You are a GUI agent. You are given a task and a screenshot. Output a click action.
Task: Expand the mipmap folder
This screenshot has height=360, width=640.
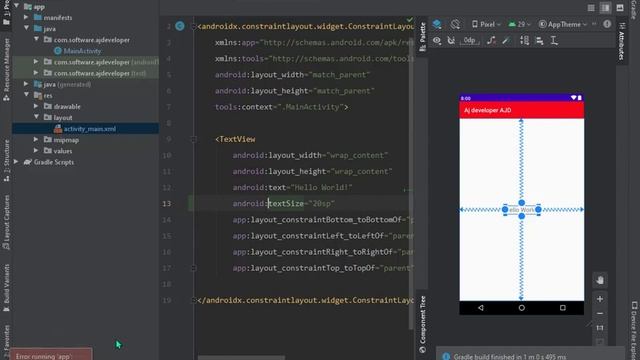(x=36, y=140)
